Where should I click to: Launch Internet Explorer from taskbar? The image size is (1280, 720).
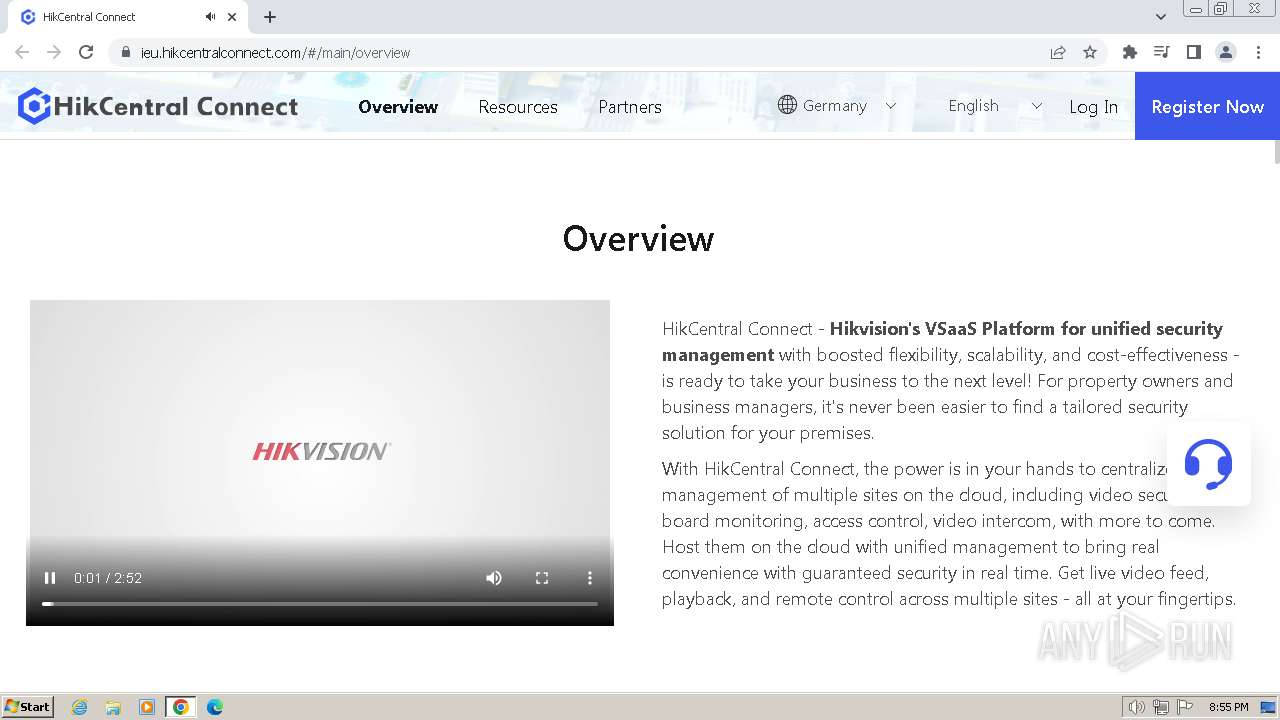point(80,707)
